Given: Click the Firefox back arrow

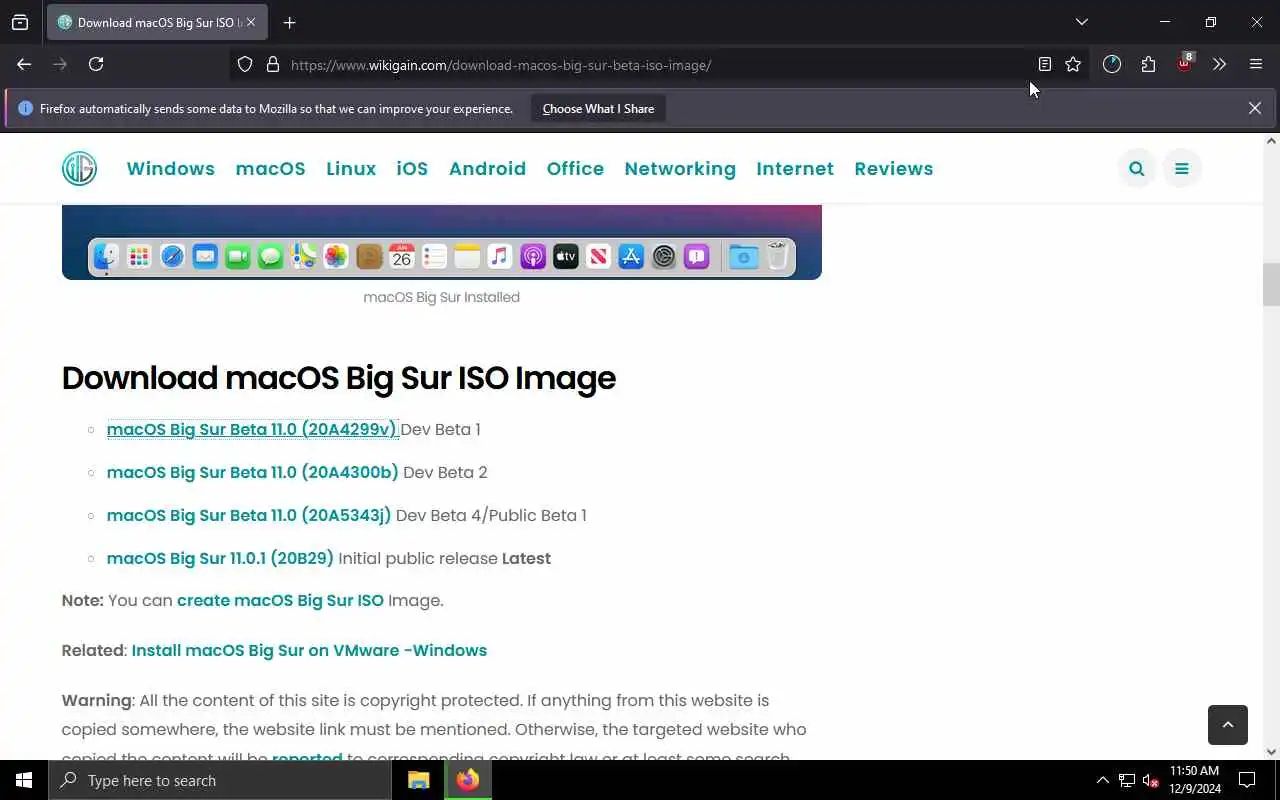Looking at the screenshot, I should click(x=24, y=64).
